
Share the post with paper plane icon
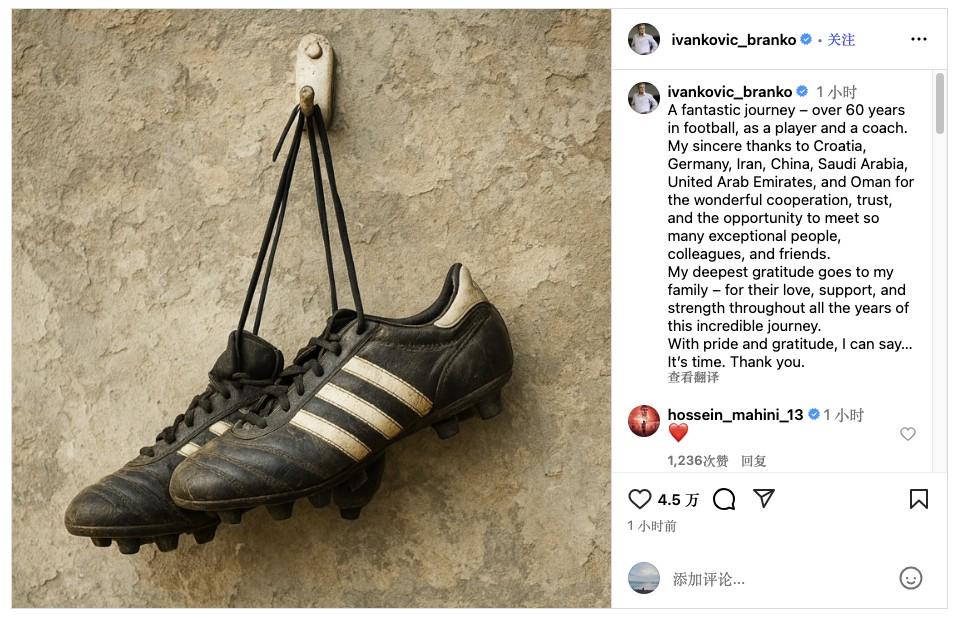pyautogui.click(x=763, y=499)
